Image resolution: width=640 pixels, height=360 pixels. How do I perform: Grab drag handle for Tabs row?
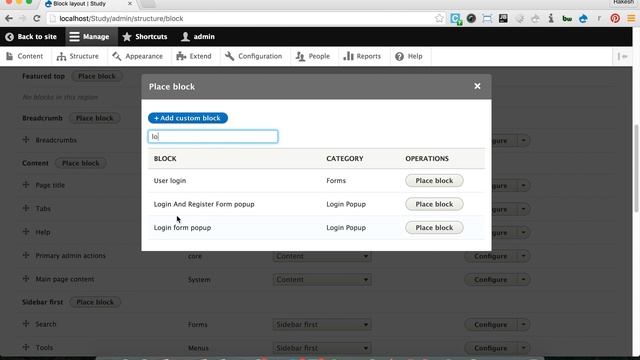26,208
